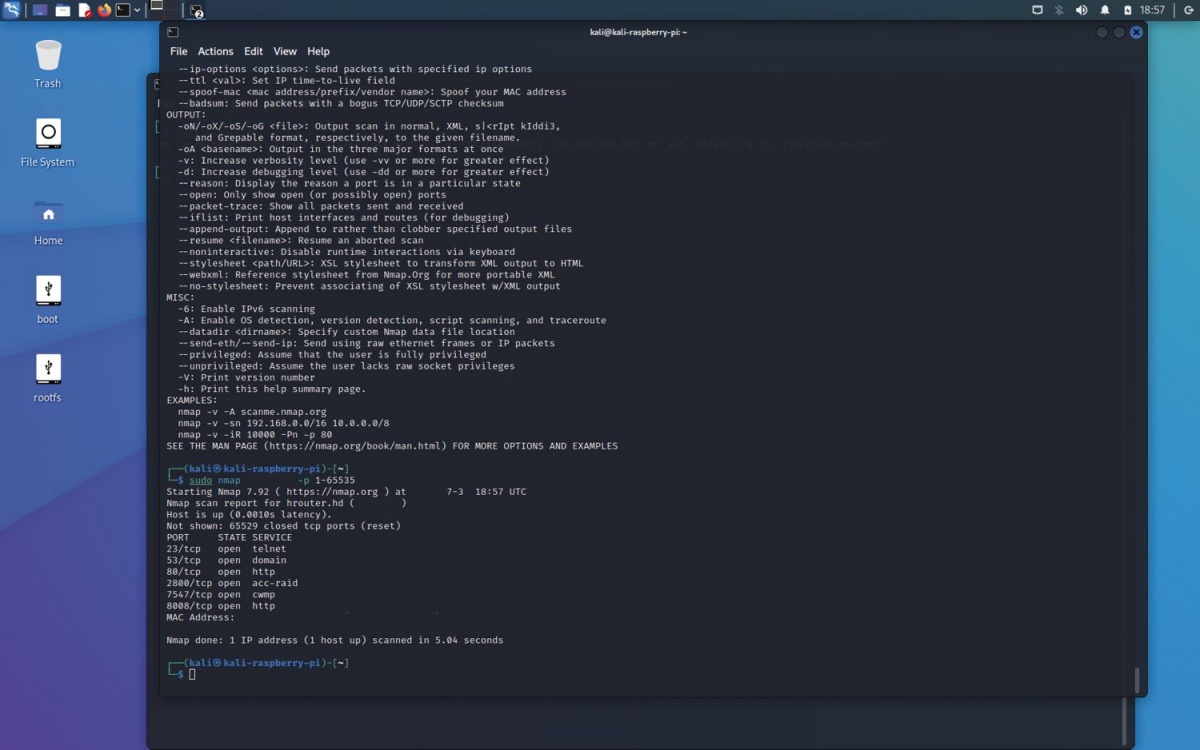Click the grouped terminal taskbar button

tap(197, 11)
